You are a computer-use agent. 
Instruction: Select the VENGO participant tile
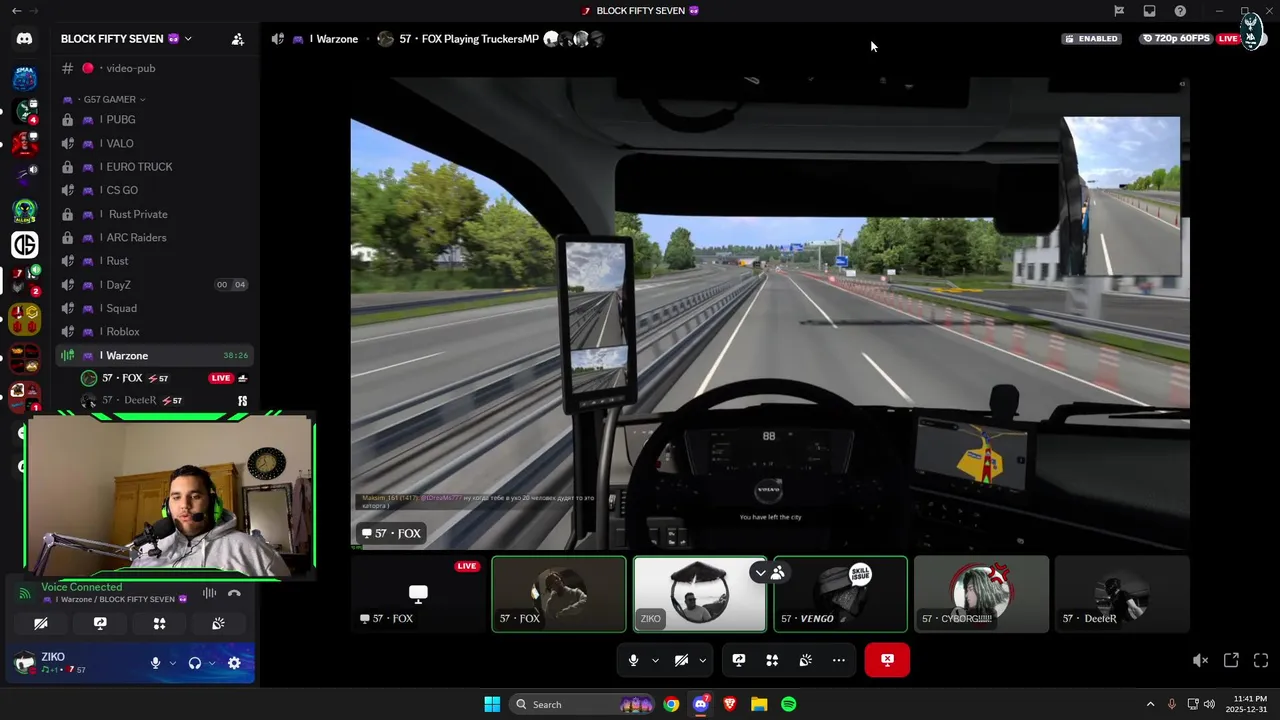click(840, 594)
